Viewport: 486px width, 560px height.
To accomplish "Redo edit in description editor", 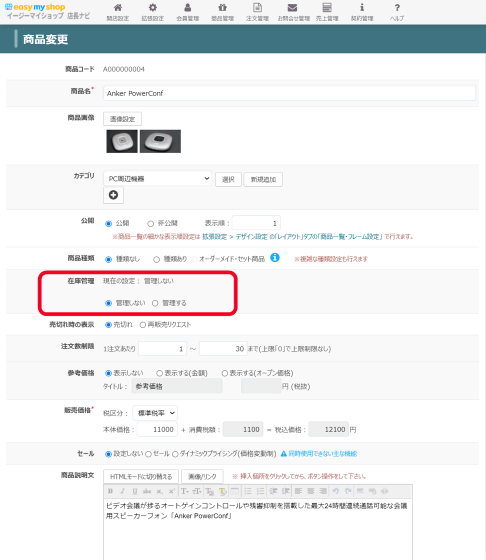I will 348,491.
